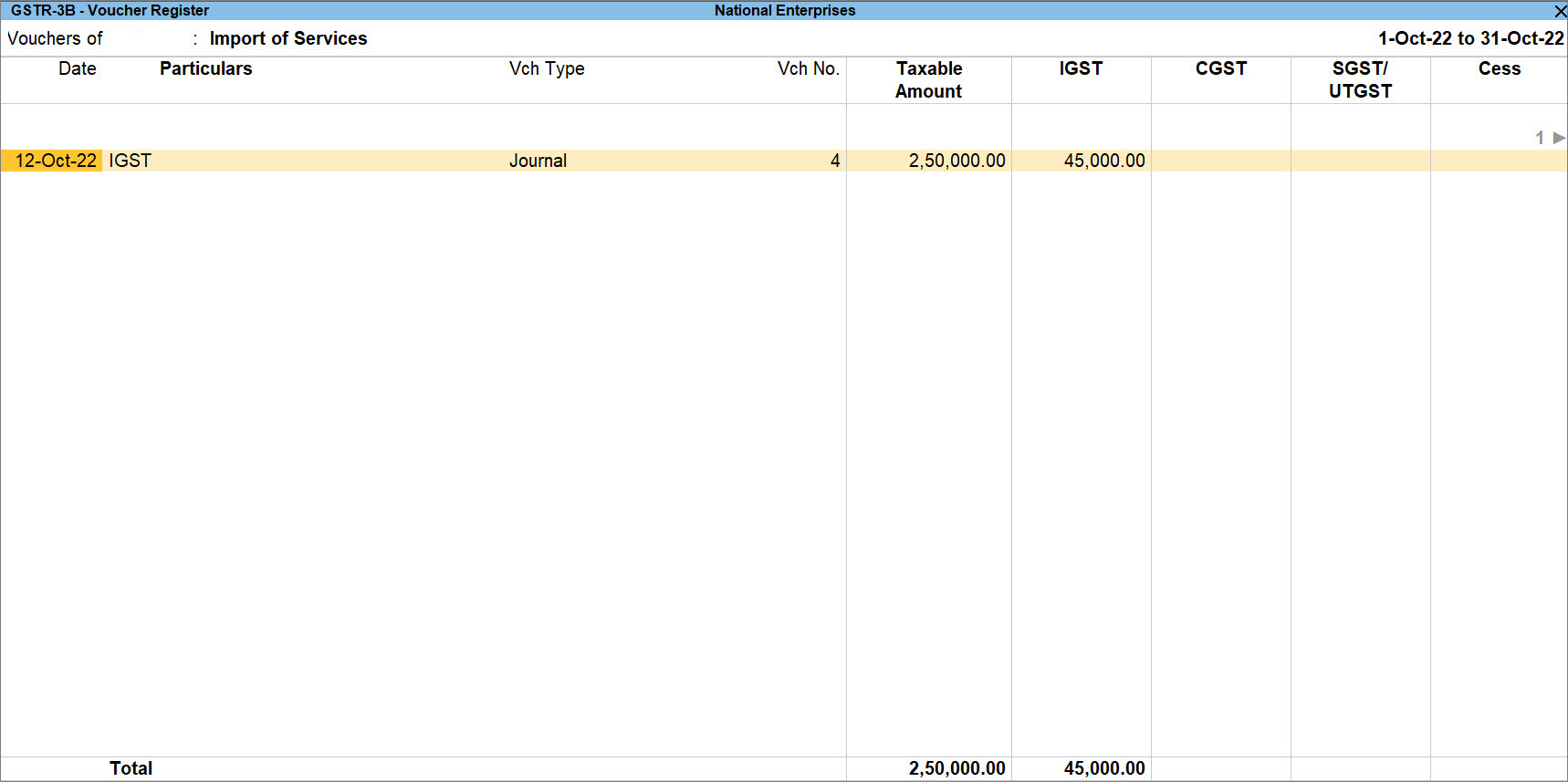The width and height of the screenshot is (1568, 782).
Task: Click the Particulars column header
Action: (205, 68)
